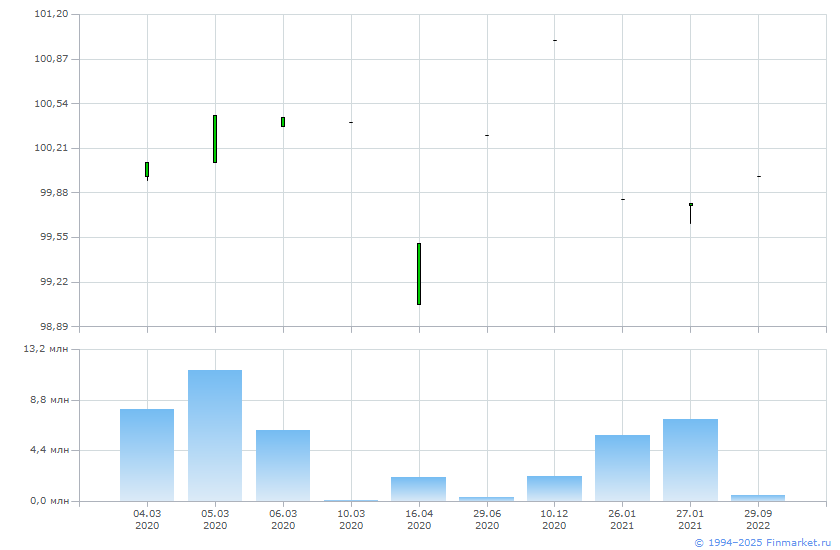Click the 05.03 2020 date label
Screen dimensions: 840x550
pos(215,519)
